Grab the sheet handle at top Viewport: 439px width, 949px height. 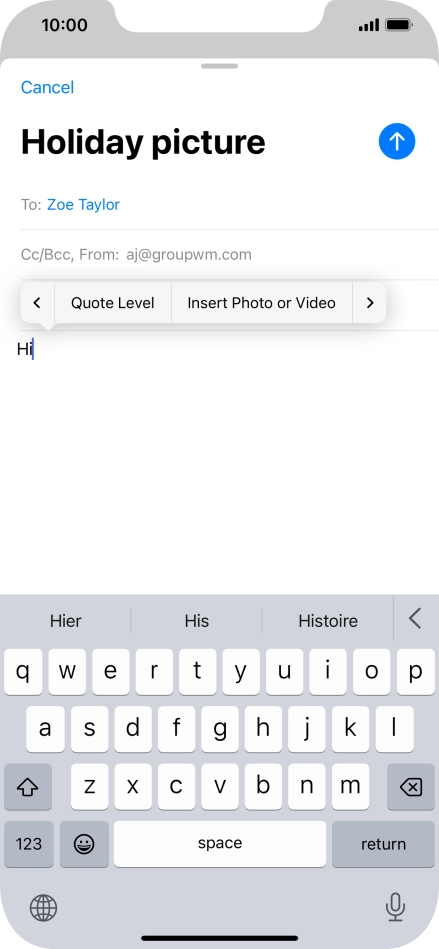coord(219,66)
